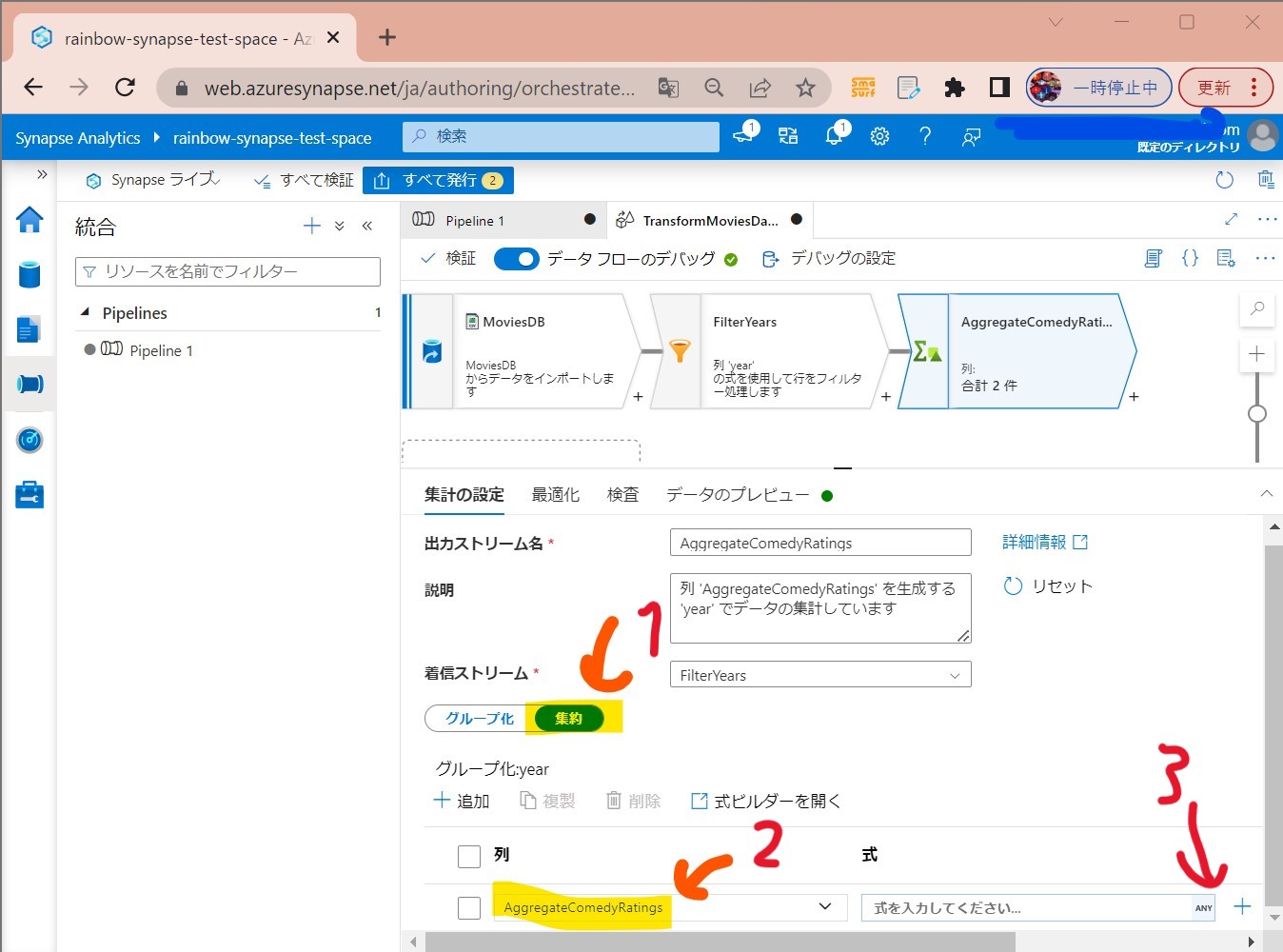Image resolution: width=1283 pixels, height=952 pixels.
Task: Open the data flow script icon
Action: (x=1154, y=258)
